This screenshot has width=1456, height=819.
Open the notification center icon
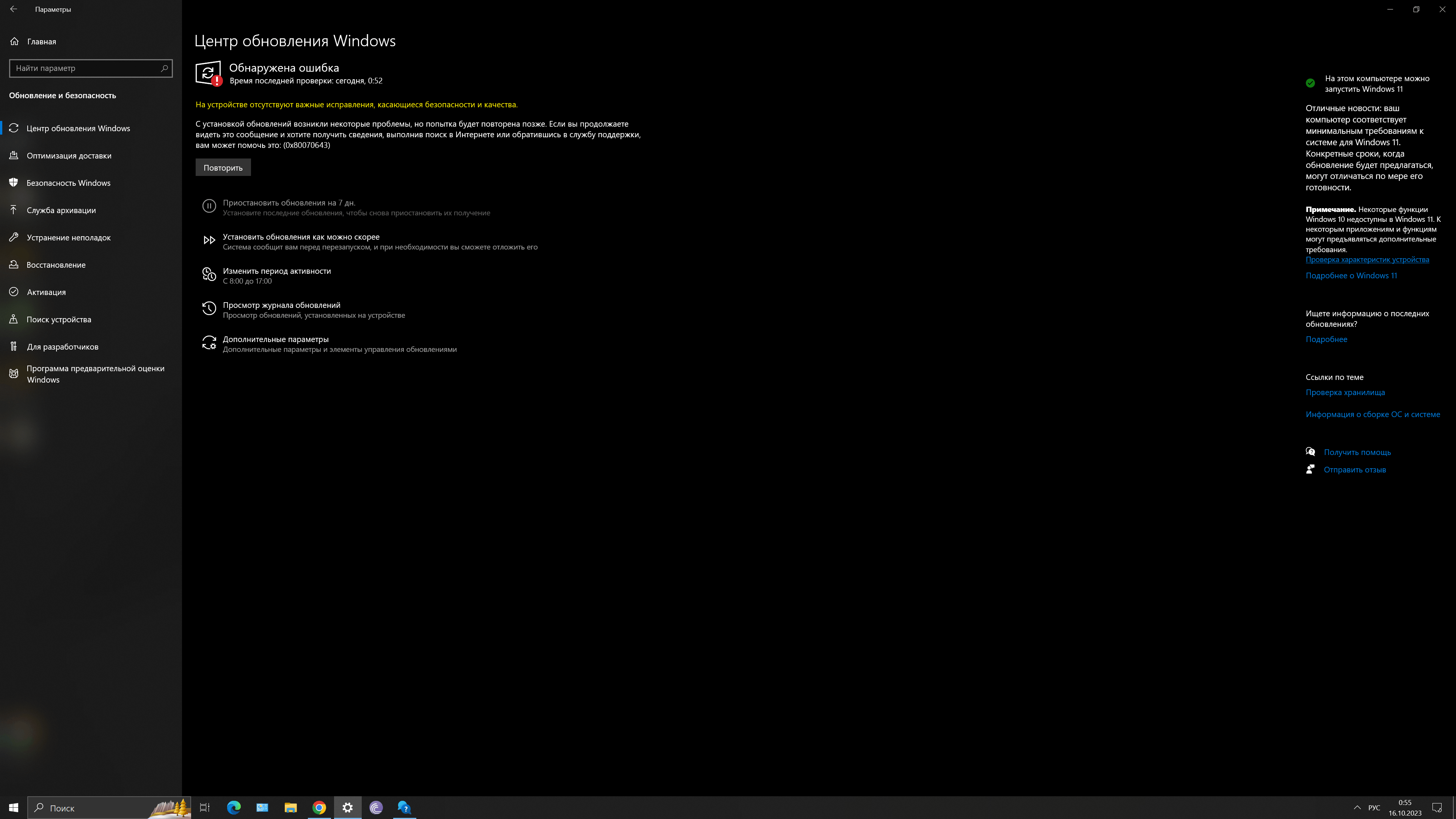(x=1437, y=808)
